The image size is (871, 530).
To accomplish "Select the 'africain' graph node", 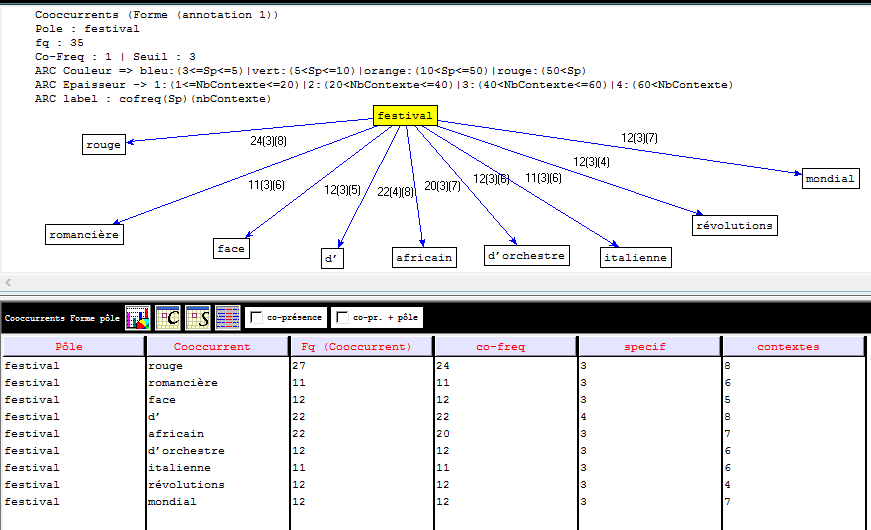I will (x=424, y=257).
